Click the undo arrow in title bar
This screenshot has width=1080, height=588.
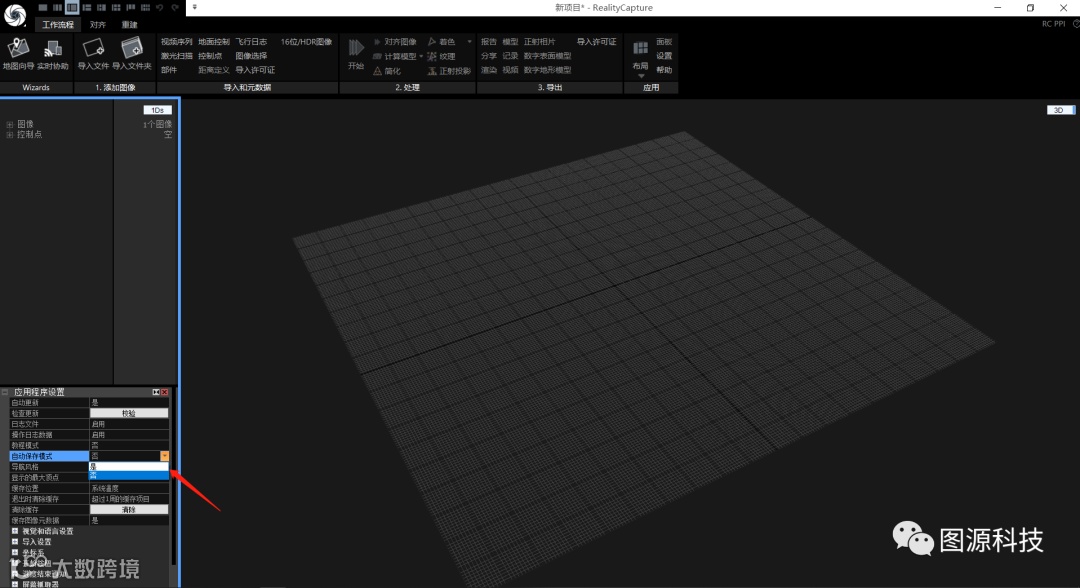coord(160,8)
